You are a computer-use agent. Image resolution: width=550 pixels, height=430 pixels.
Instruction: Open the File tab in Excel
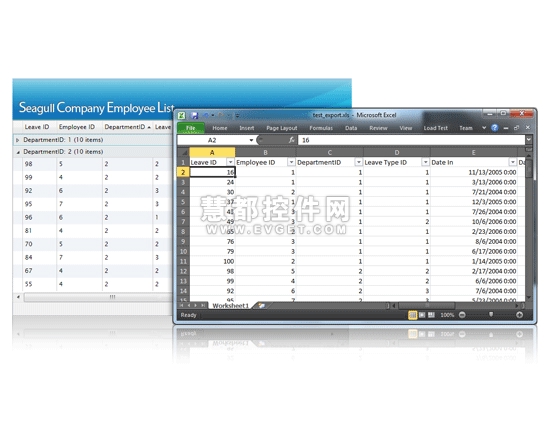coord(190,128)
